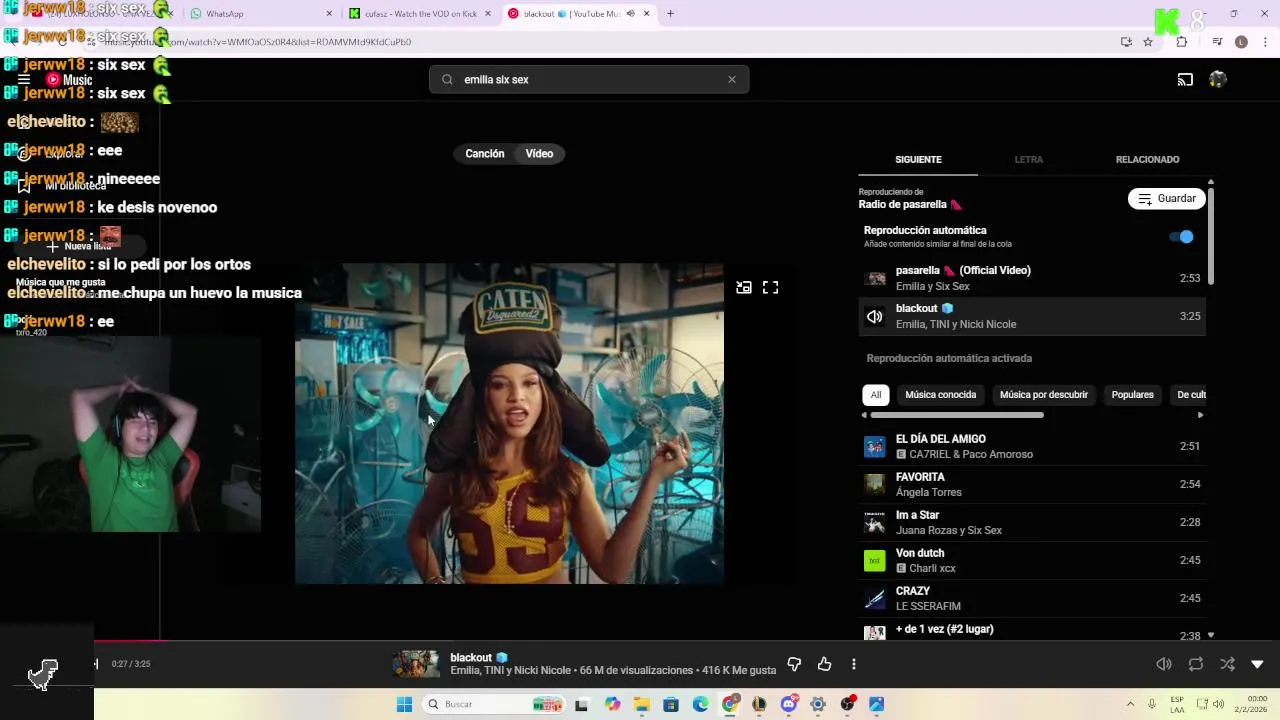Open File Explorer from taskbar
This screenshot has height=720, width=1280.
point(641,704)
